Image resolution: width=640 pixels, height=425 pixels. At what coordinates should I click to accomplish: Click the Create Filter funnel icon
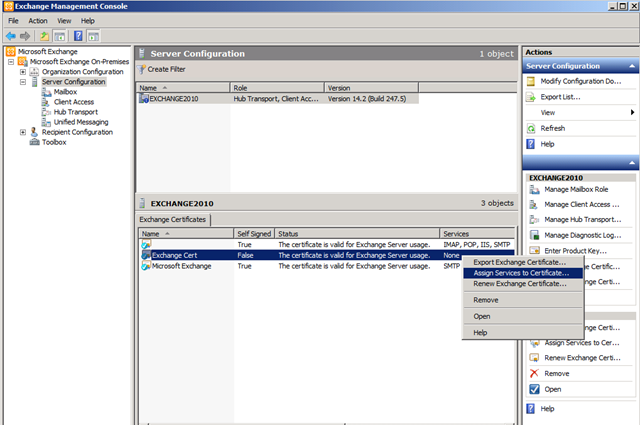click(x=142, y=69)
